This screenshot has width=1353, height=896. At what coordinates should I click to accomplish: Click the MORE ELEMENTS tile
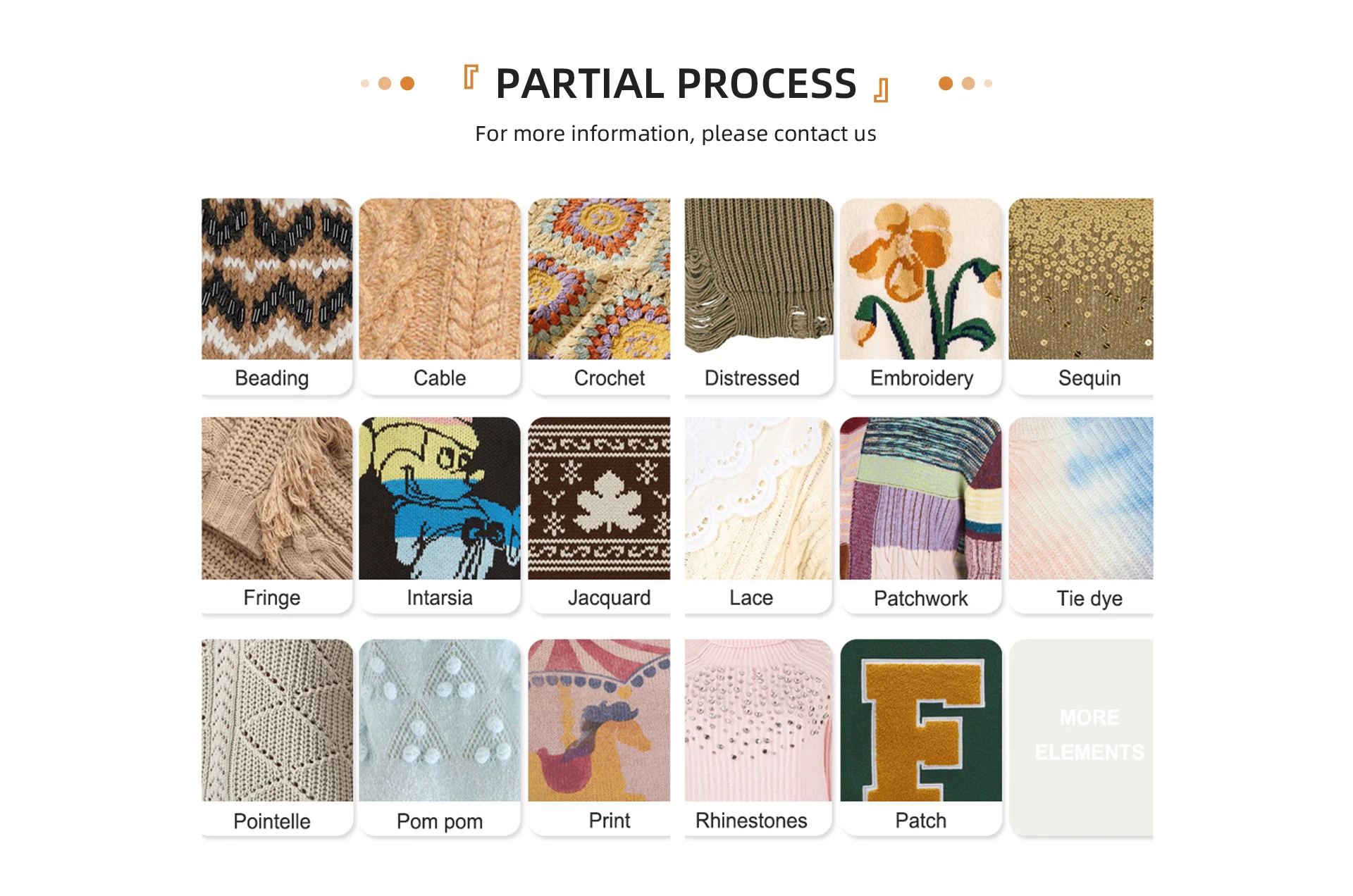point(1081,738)
